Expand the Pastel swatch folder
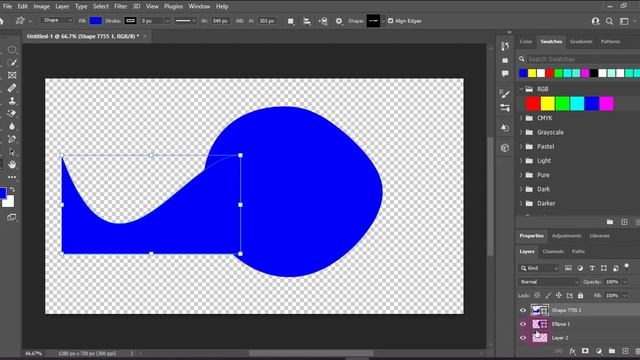 point(521,147)
